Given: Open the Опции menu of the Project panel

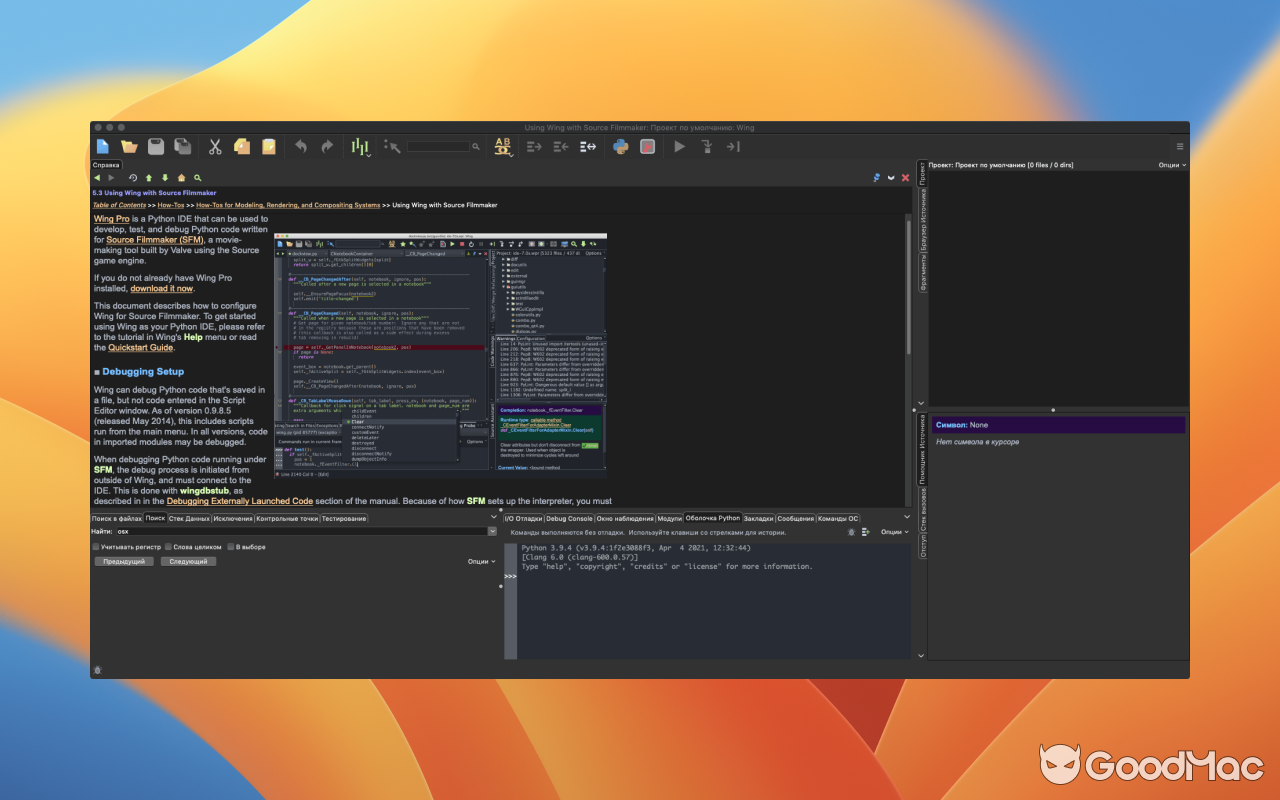Looking at the screenshot, I should [x=1168, y=165].
